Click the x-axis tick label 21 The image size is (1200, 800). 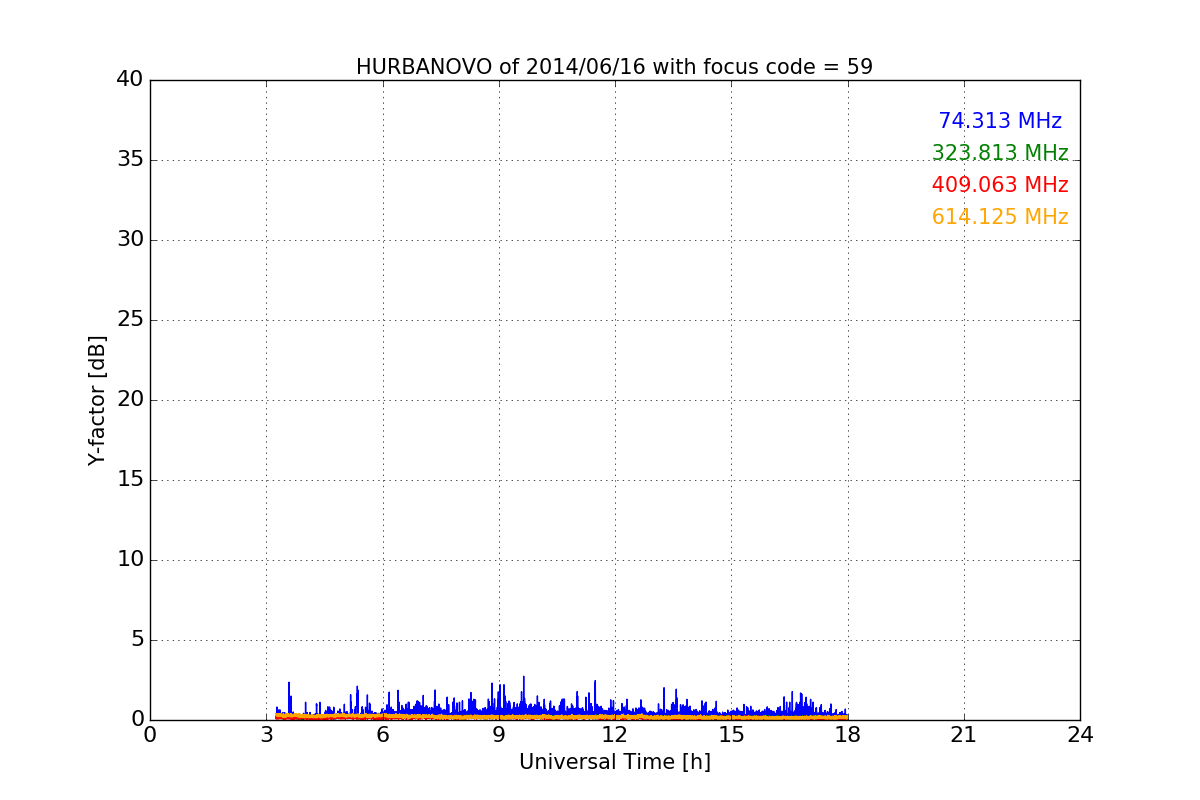point(964,735)
